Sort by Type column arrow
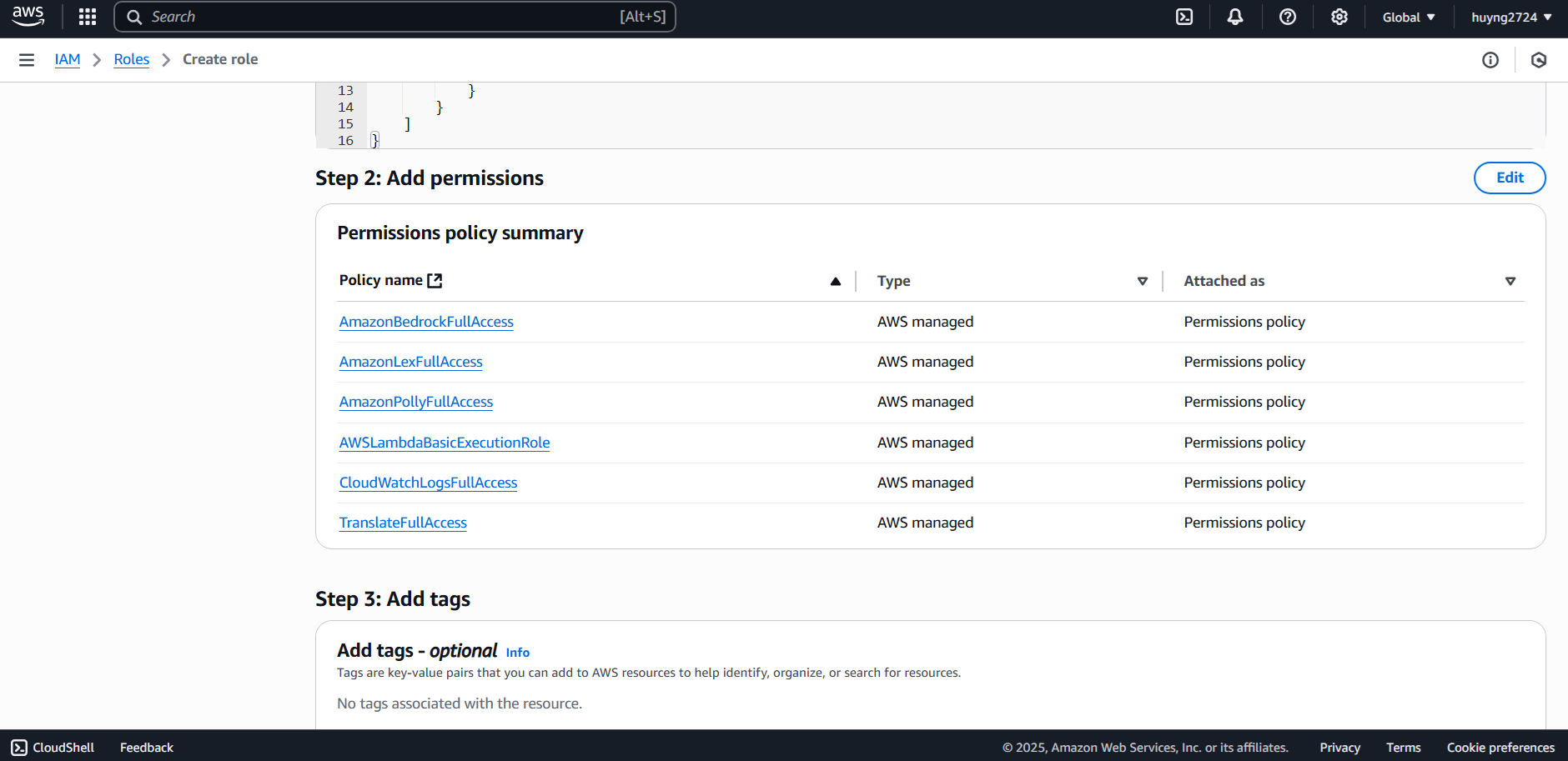The width and height of the screenshot is (1568, 761). coord(1143,281)
